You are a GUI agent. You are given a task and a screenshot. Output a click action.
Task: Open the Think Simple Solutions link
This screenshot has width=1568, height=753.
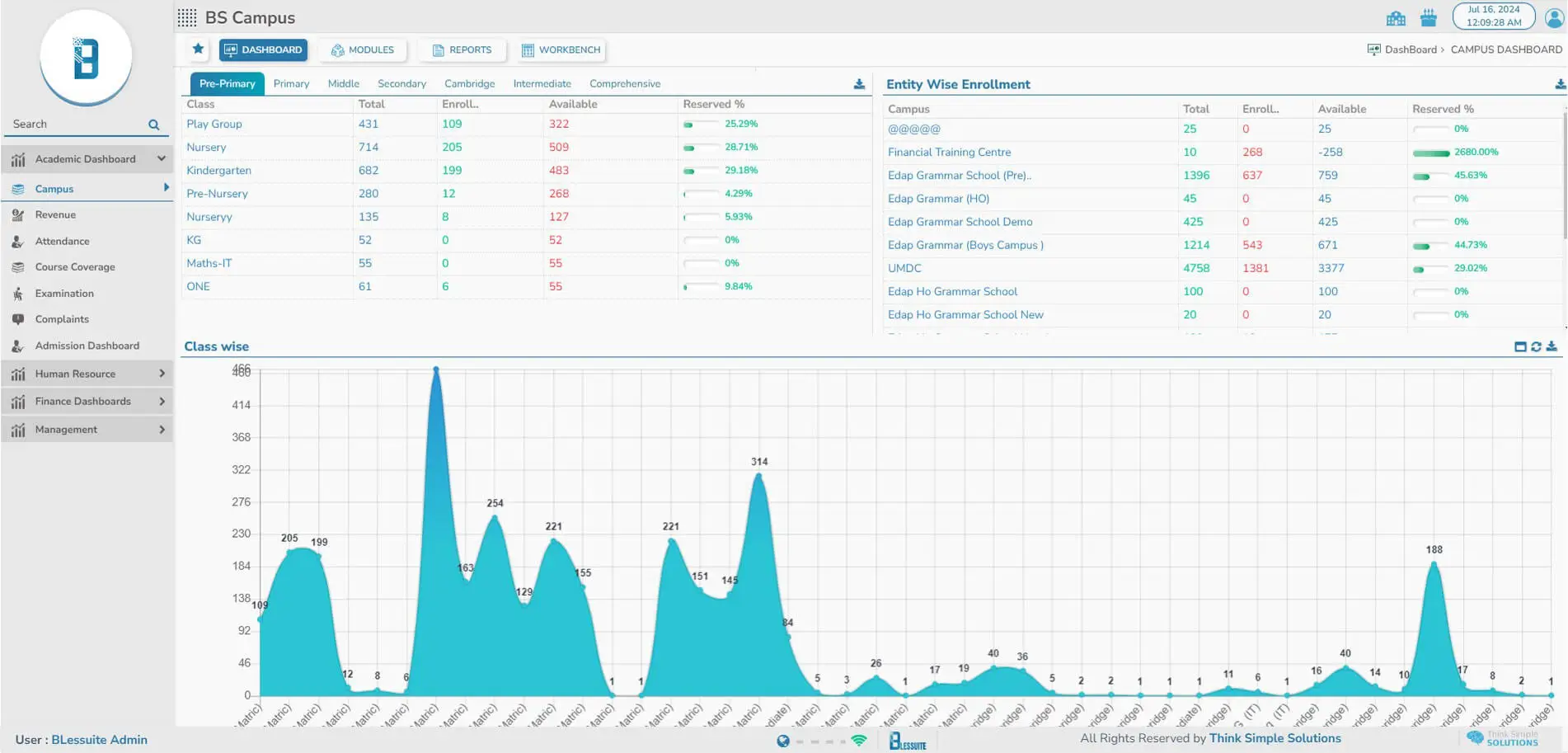pyautogui.click(x=1275, y=738)
